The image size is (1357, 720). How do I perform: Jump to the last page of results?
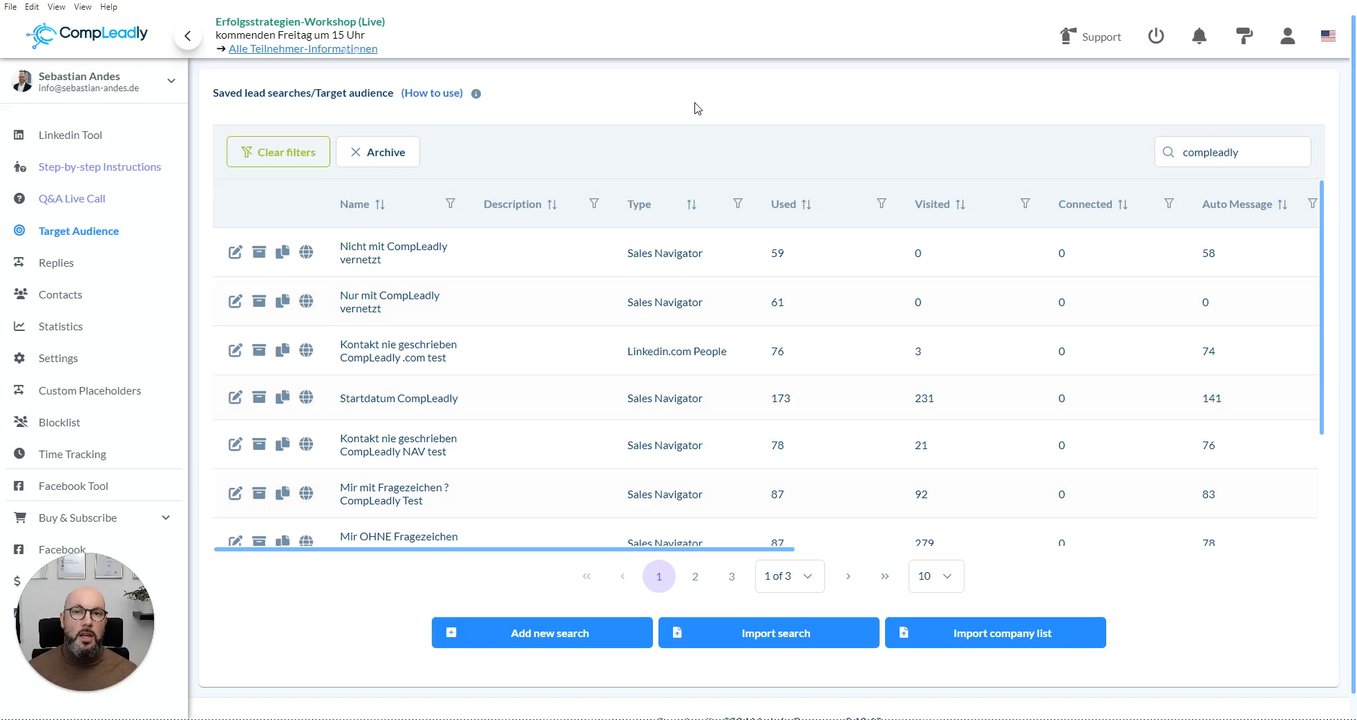885,576
